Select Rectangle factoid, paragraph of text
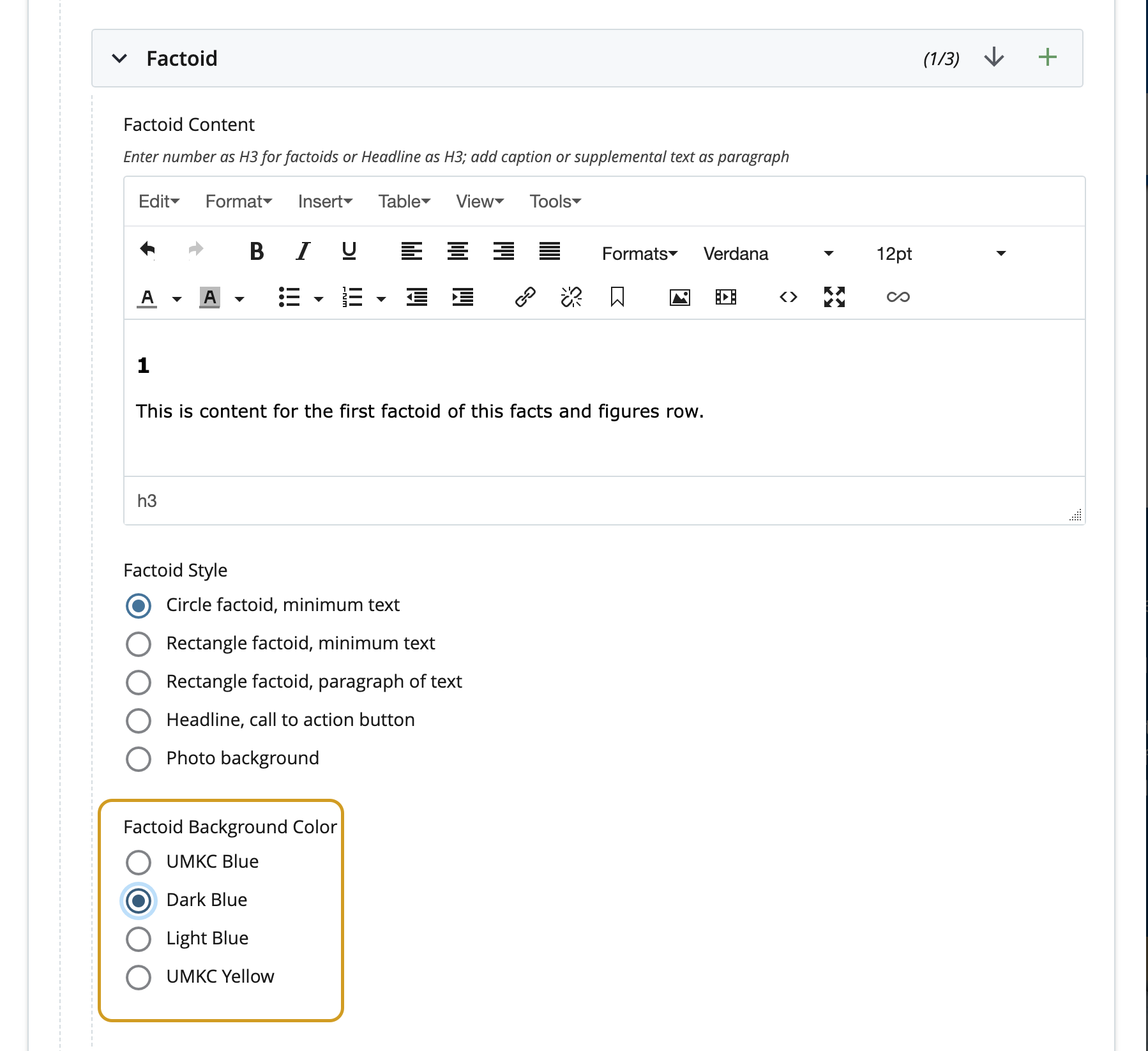Viewport: 1148px width, 1051px height. point(139,683)
